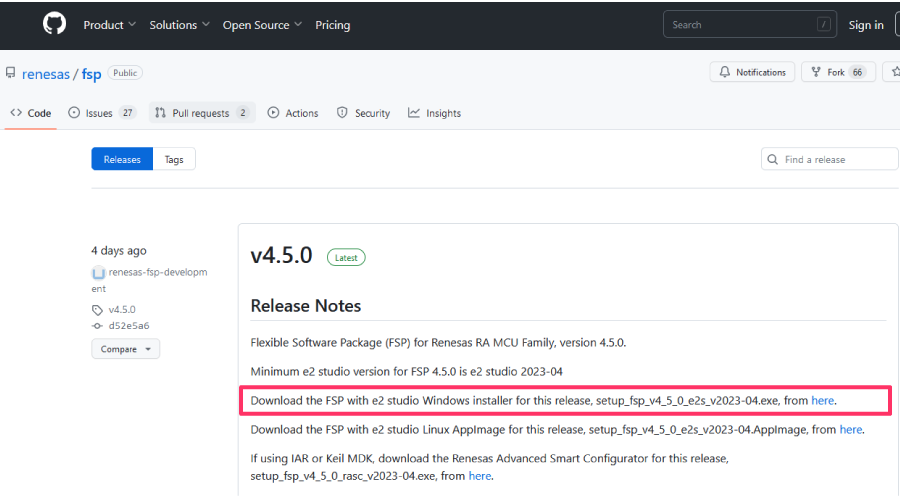Click 'here' for the Linux AppImage download
900x500 pixels.
click(851, 429)
